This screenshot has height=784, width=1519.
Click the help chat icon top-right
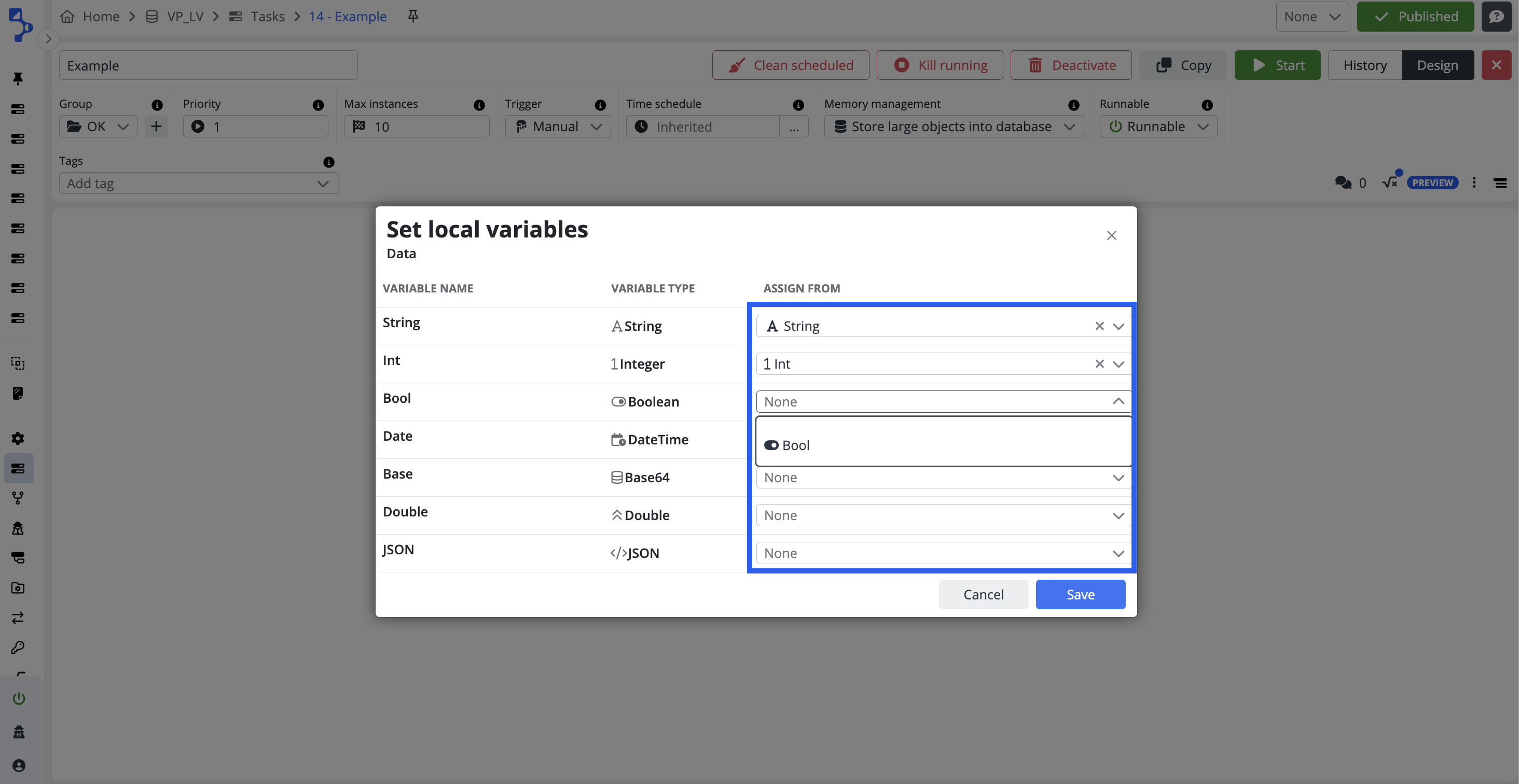coord(1496,17)
